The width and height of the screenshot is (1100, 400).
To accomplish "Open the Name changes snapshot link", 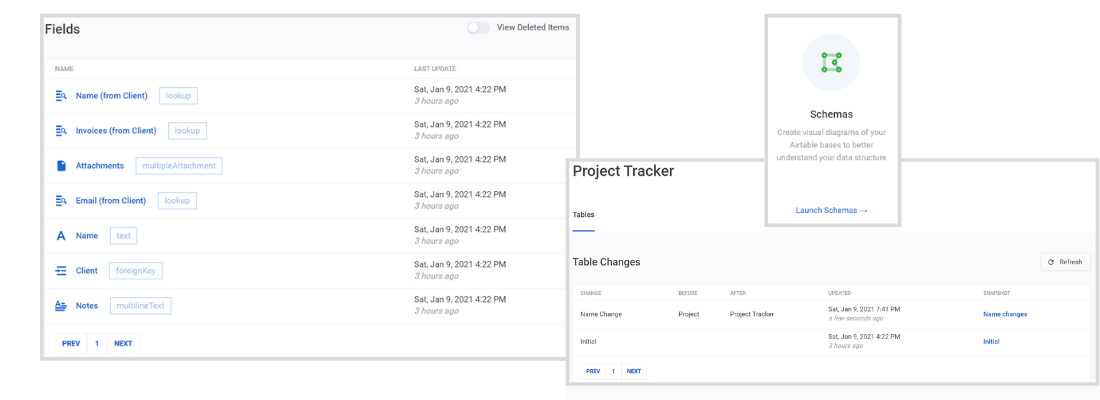I will pyautogui.click(x=1004, y=314).
